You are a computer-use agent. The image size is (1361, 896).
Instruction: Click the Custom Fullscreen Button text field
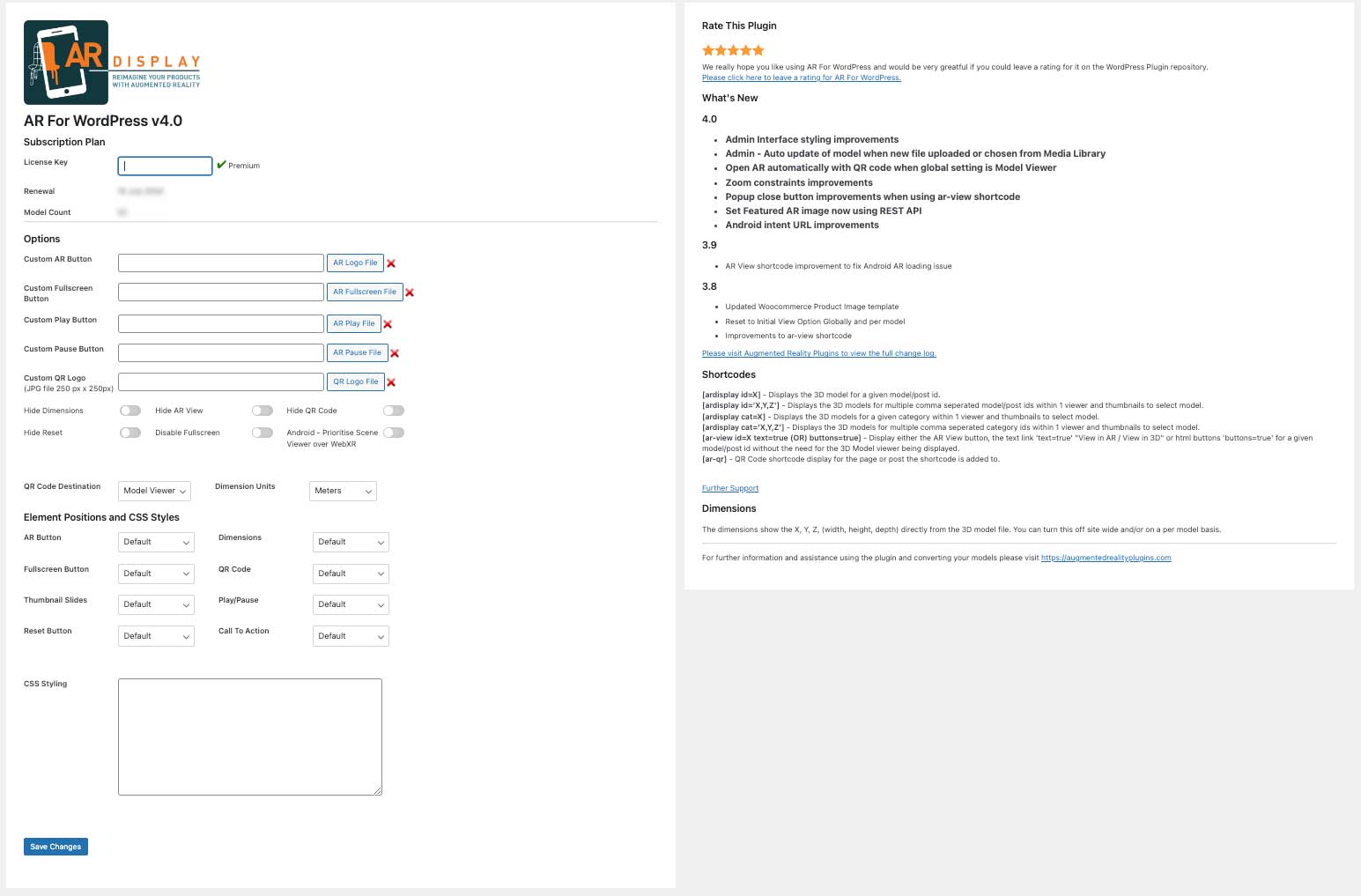(x=221, y=292)
